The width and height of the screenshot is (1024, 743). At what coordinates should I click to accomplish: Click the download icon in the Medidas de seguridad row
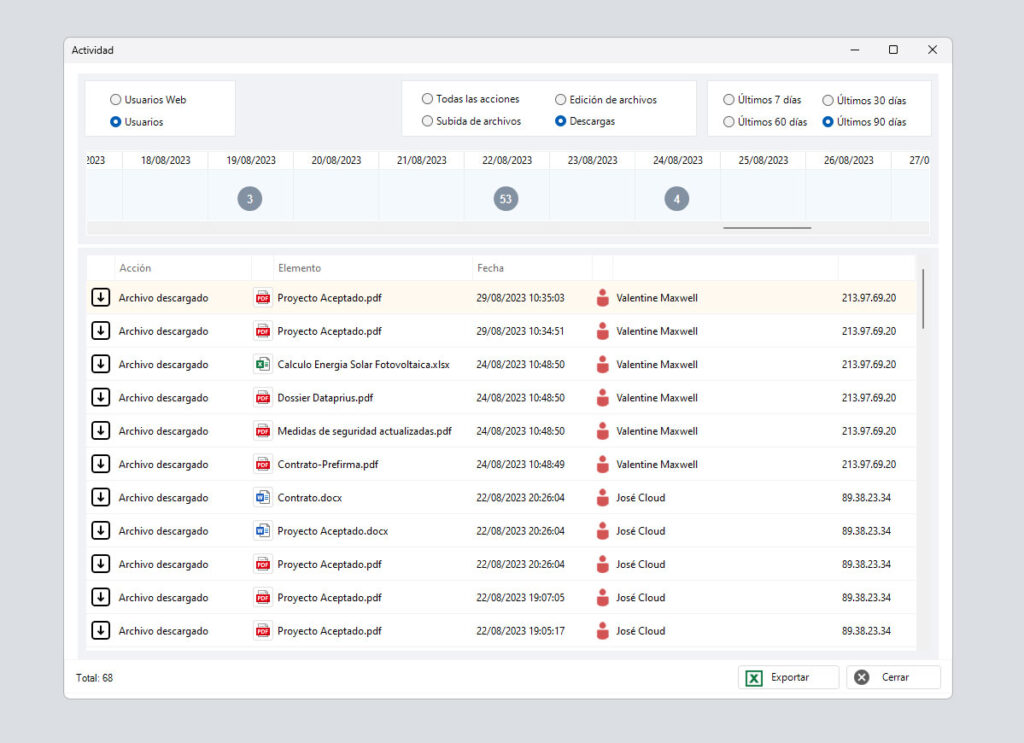tap(101, 430)
